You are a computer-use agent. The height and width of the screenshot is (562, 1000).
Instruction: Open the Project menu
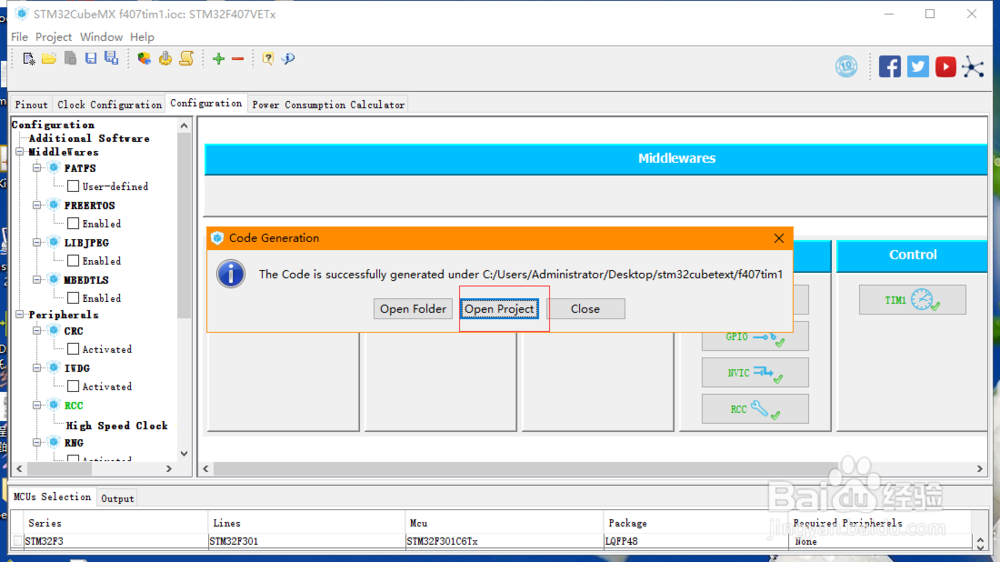54,37
